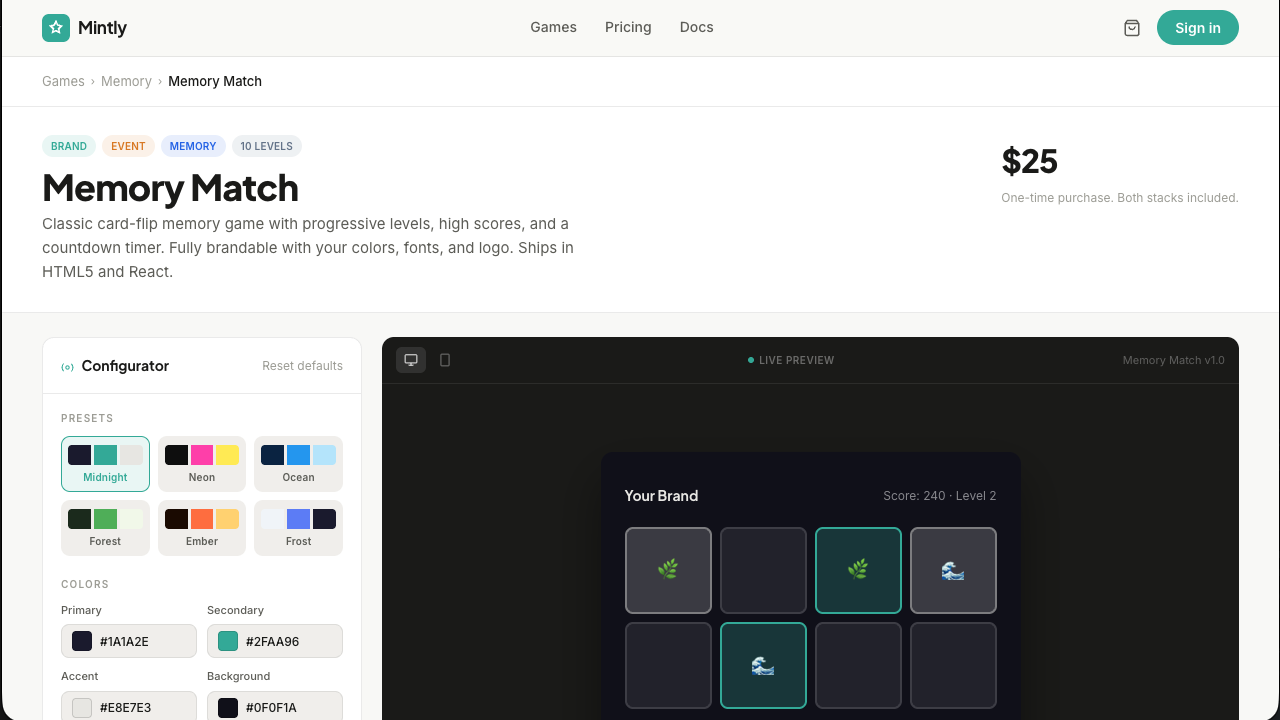Open the Games nav item
The image size is (1280, 720).
coord(553,27)
